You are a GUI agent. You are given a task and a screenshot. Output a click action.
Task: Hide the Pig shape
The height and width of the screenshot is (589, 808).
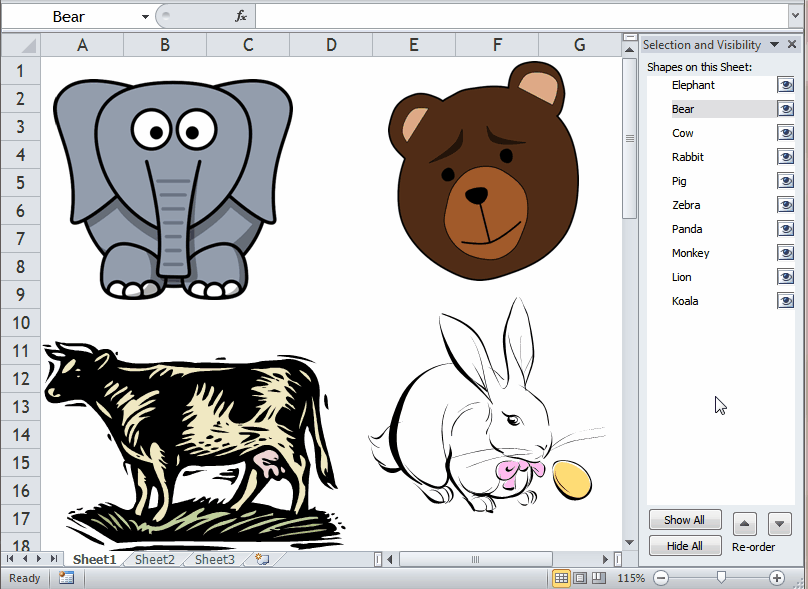tap(785, 181)
